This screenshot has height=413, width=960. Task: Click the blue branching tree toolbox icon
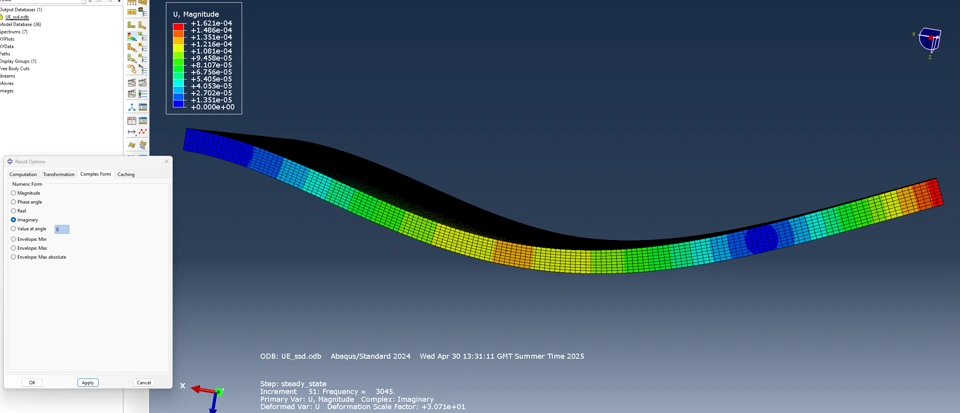tap(132, 107)
